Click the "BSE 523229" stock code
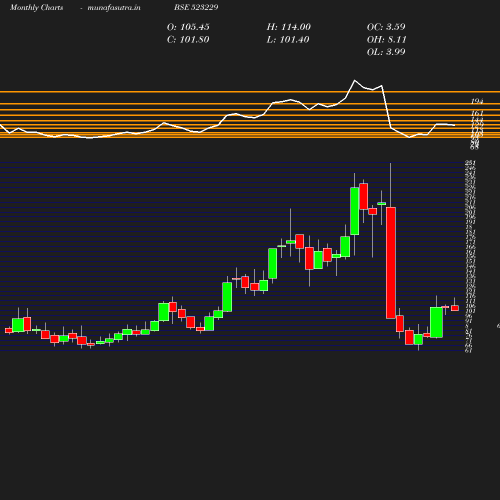The height and width of the screenshot is (500, 500). coord(196,8)
